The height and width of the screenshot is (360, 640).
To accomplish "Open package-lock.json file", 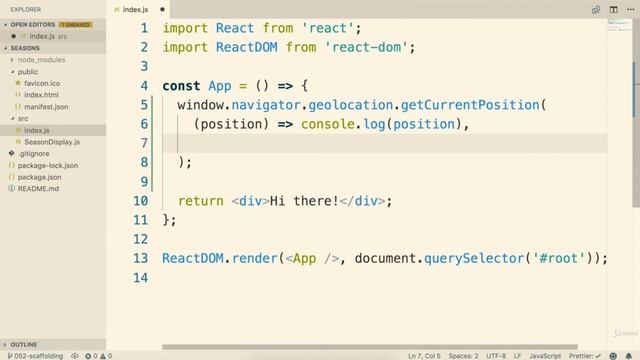I will point(48,166).
